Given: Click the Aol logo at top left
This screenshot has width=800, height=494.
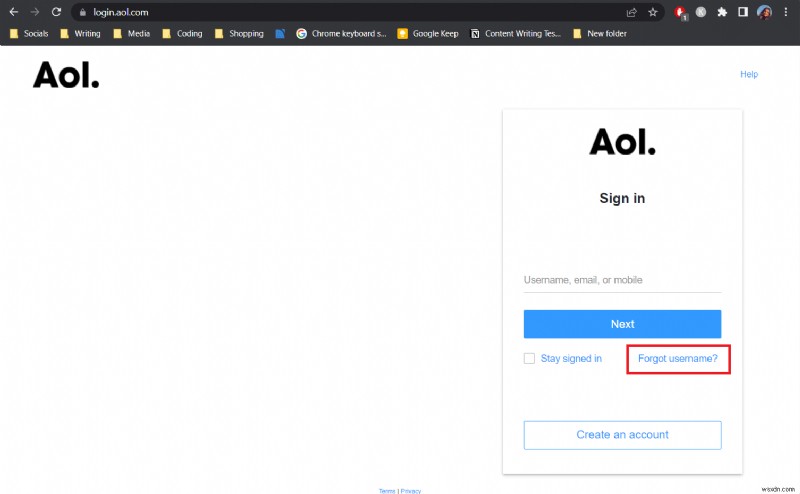Looking at the screenshot, I should [66, 75].
